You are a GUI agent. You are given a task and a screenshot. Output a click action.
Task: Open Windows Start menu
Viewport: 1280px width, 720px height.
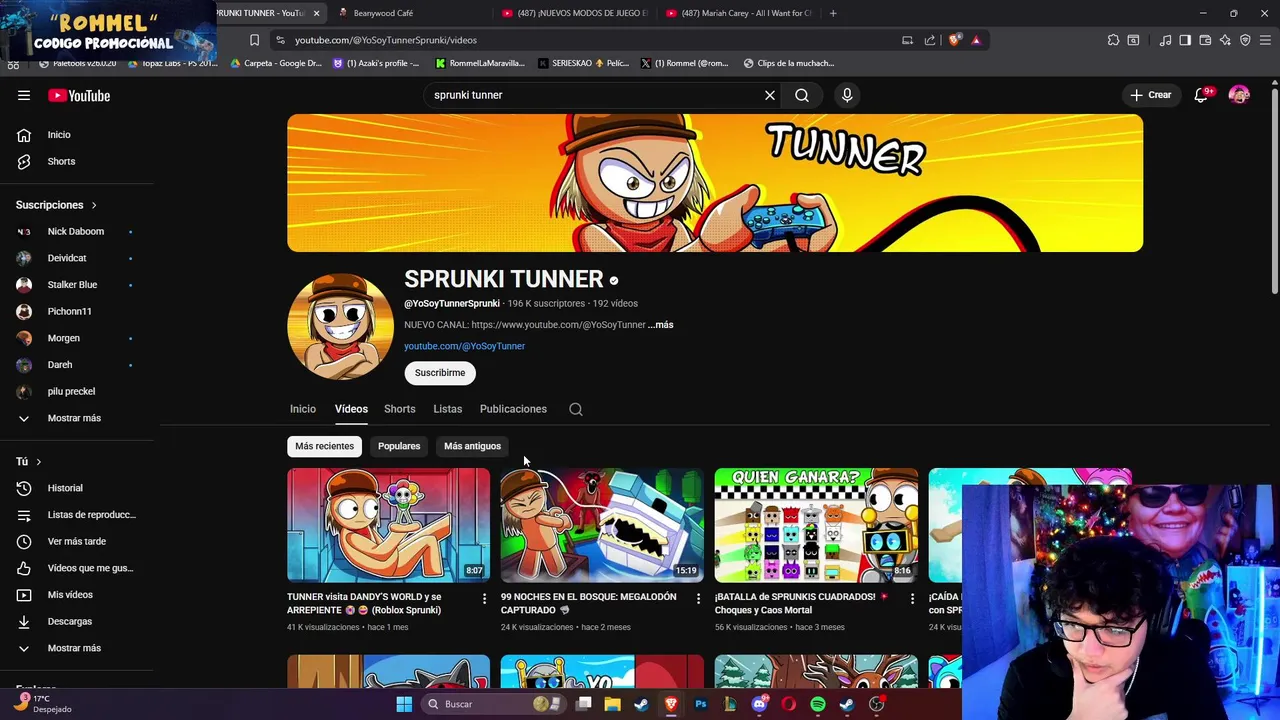[x=404, y=704]
